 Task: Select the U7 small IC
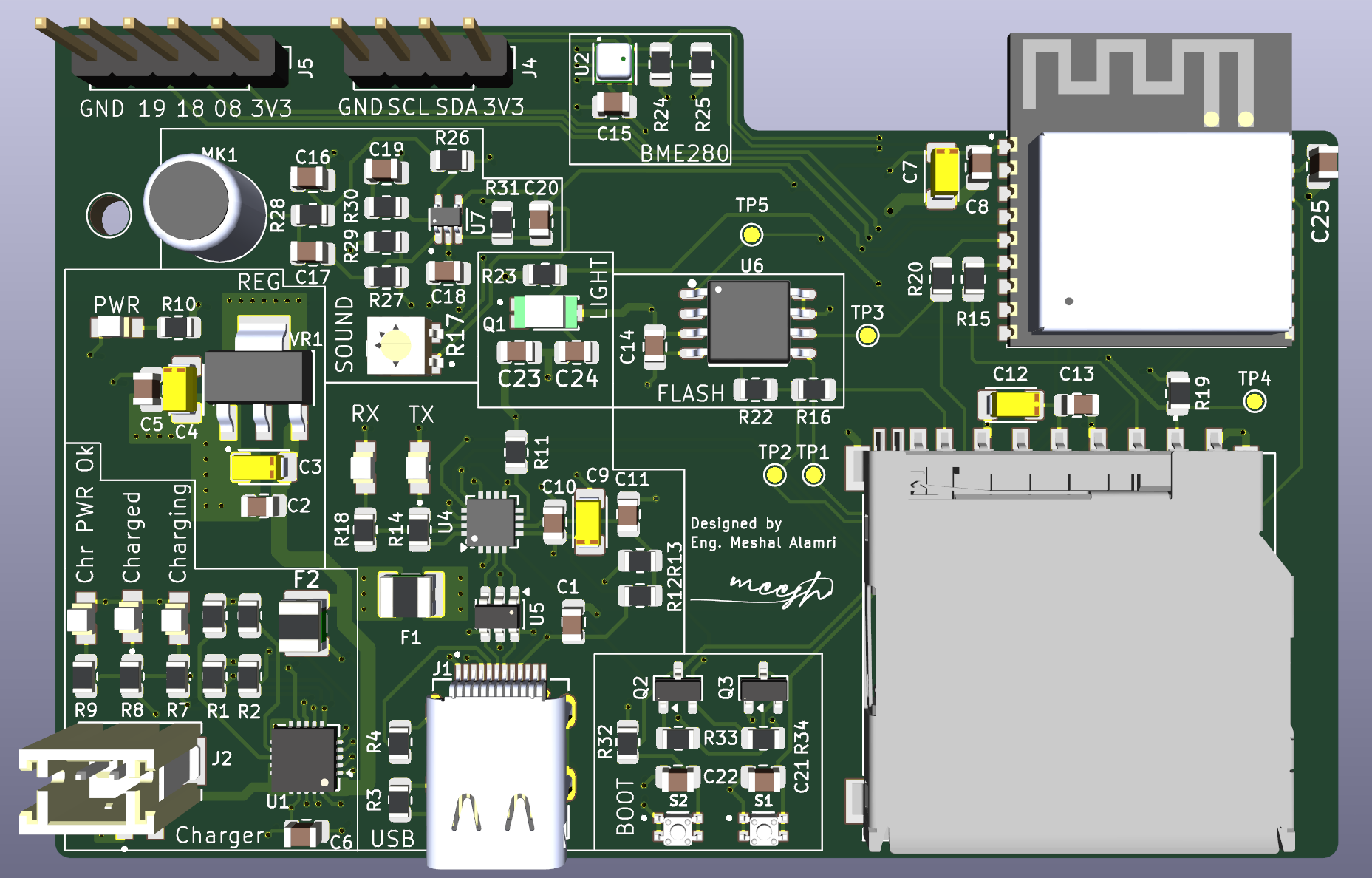447,218
